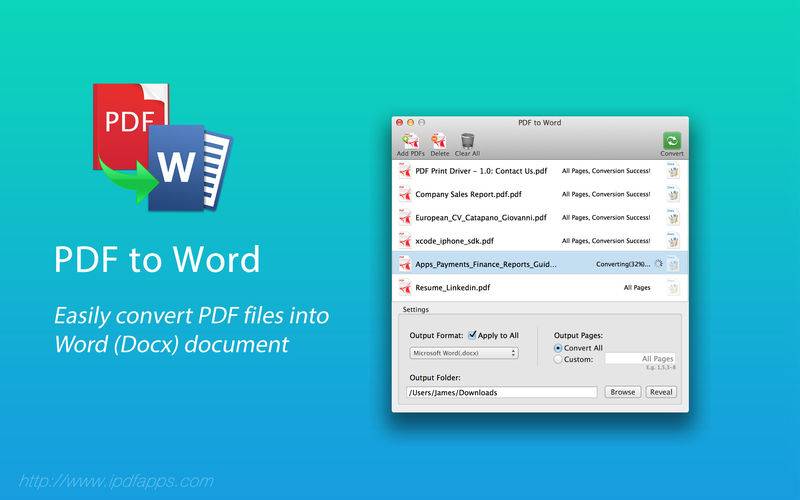Click the Reveal button

tap(661, 392)
